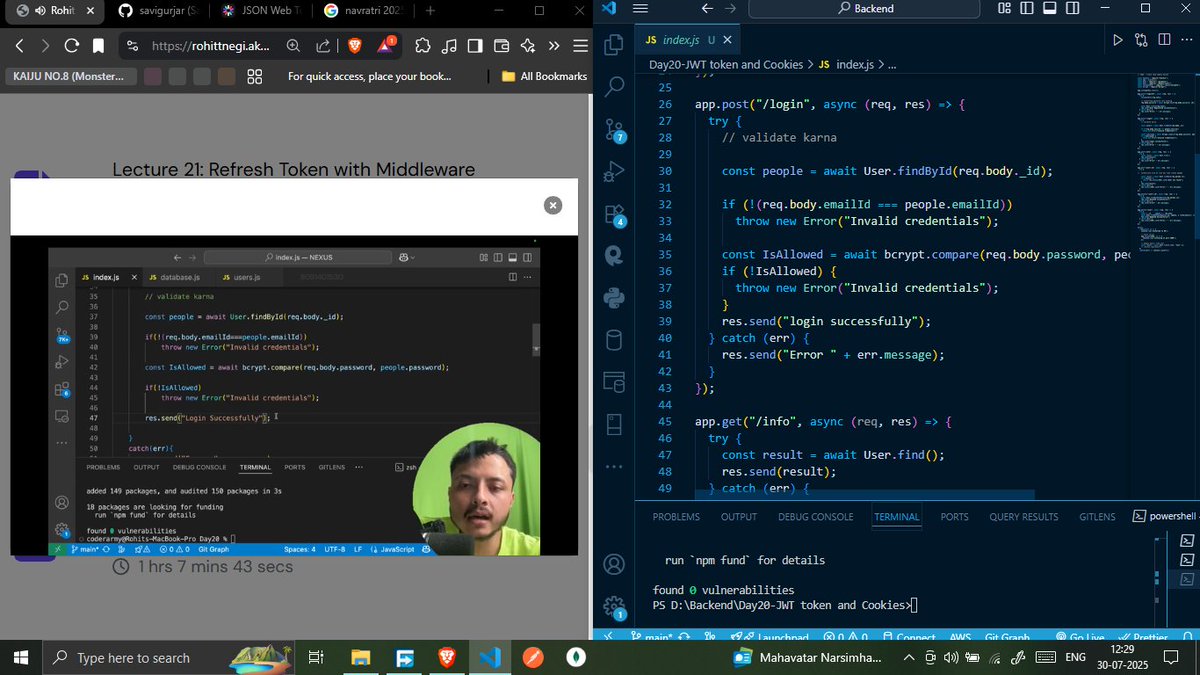
Task: Open the Database panel icon
Action: pos(614,340)
